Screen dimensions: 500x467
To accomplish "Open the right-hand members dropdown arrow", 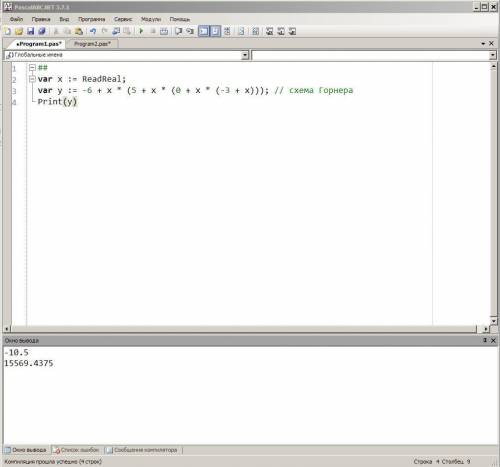I will (x=493, y=55).
